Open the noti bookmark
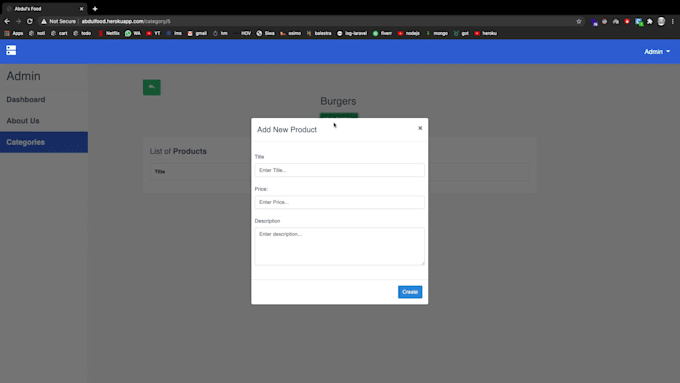 pos(37,33)
